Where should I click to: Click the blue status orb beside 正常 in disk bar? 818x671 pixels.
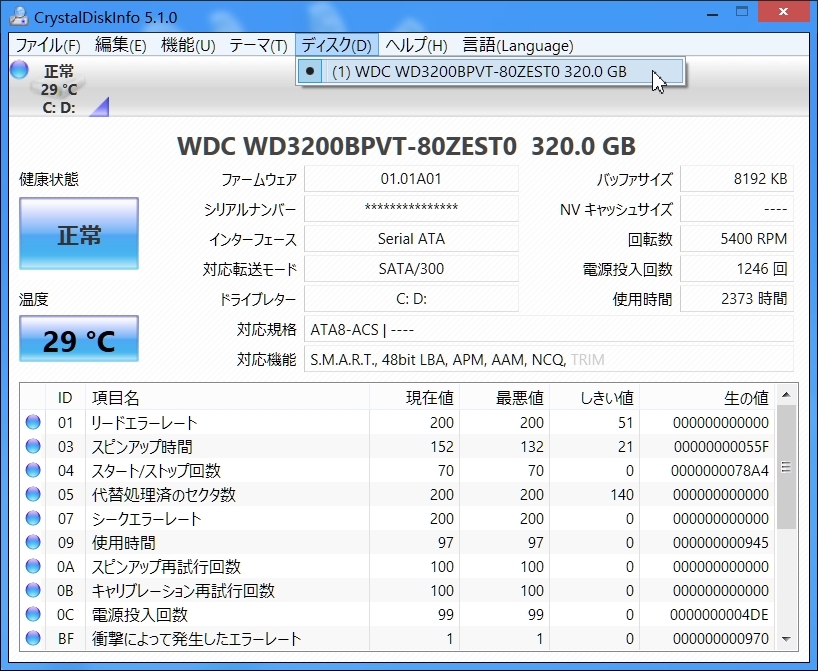click(x=18, y=70)
